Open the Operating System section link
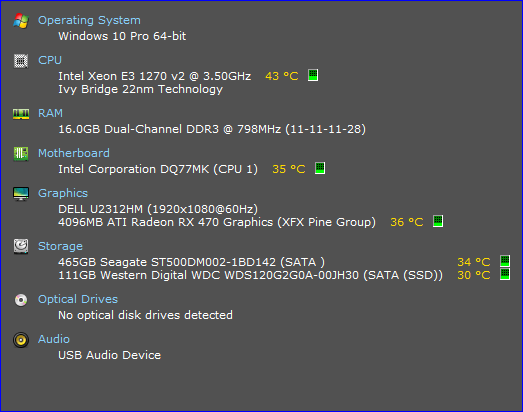The image size is (523, 412). click(89, 20)
